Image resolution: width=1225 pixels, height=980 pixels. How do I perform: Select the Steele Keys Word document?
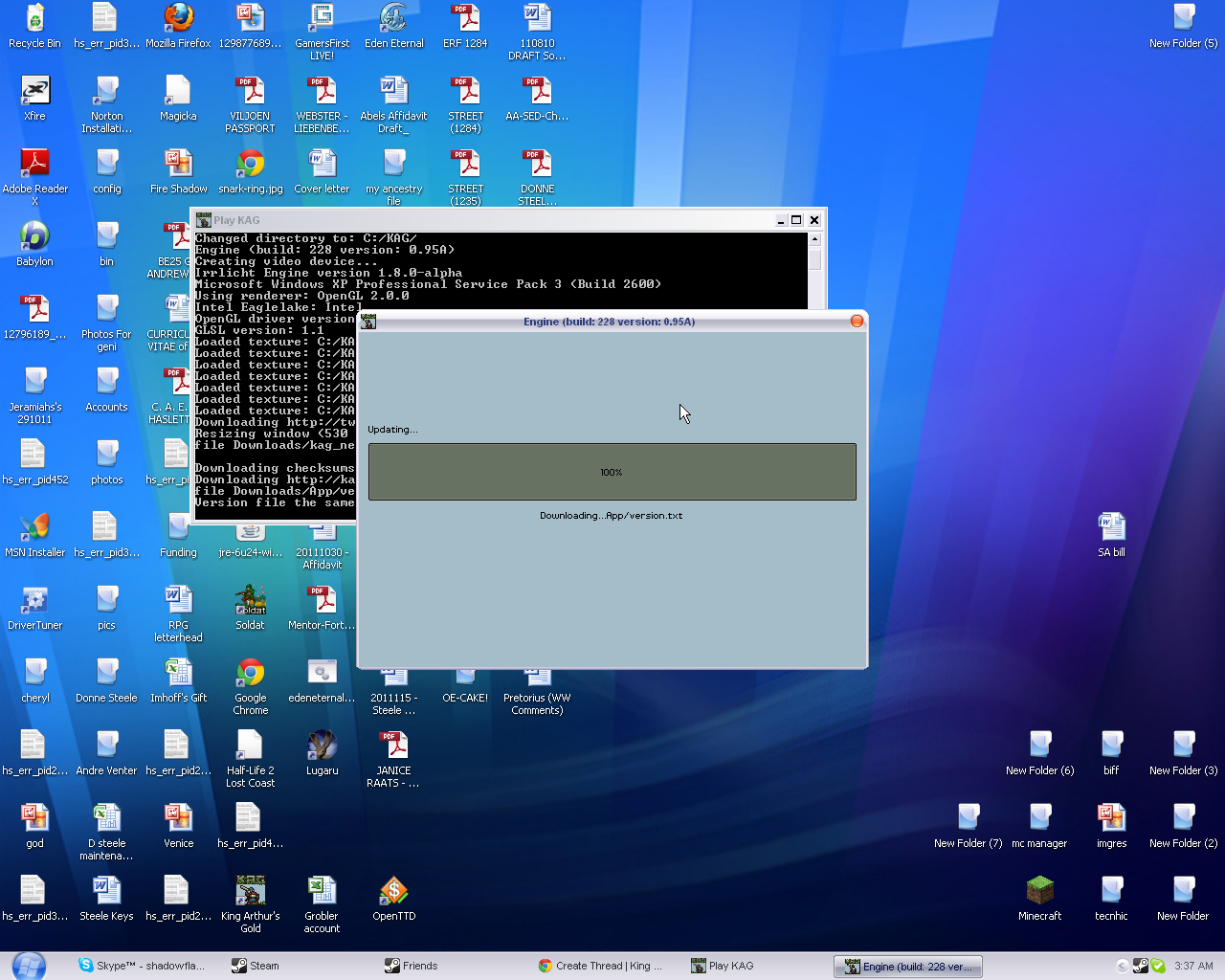[106, 900]
